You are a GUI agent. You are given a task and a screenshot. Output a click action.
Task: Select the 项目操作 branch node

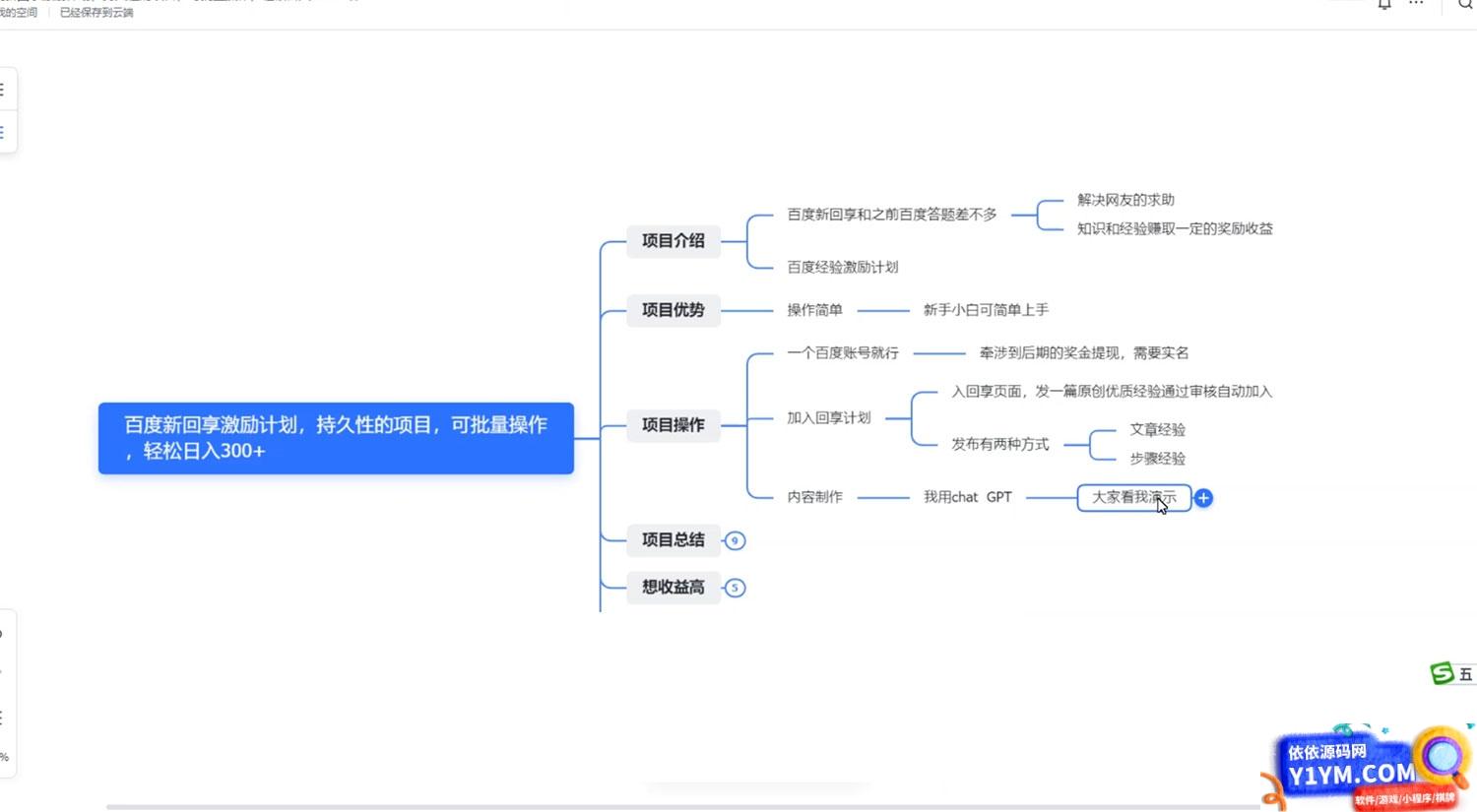(674, 425)
